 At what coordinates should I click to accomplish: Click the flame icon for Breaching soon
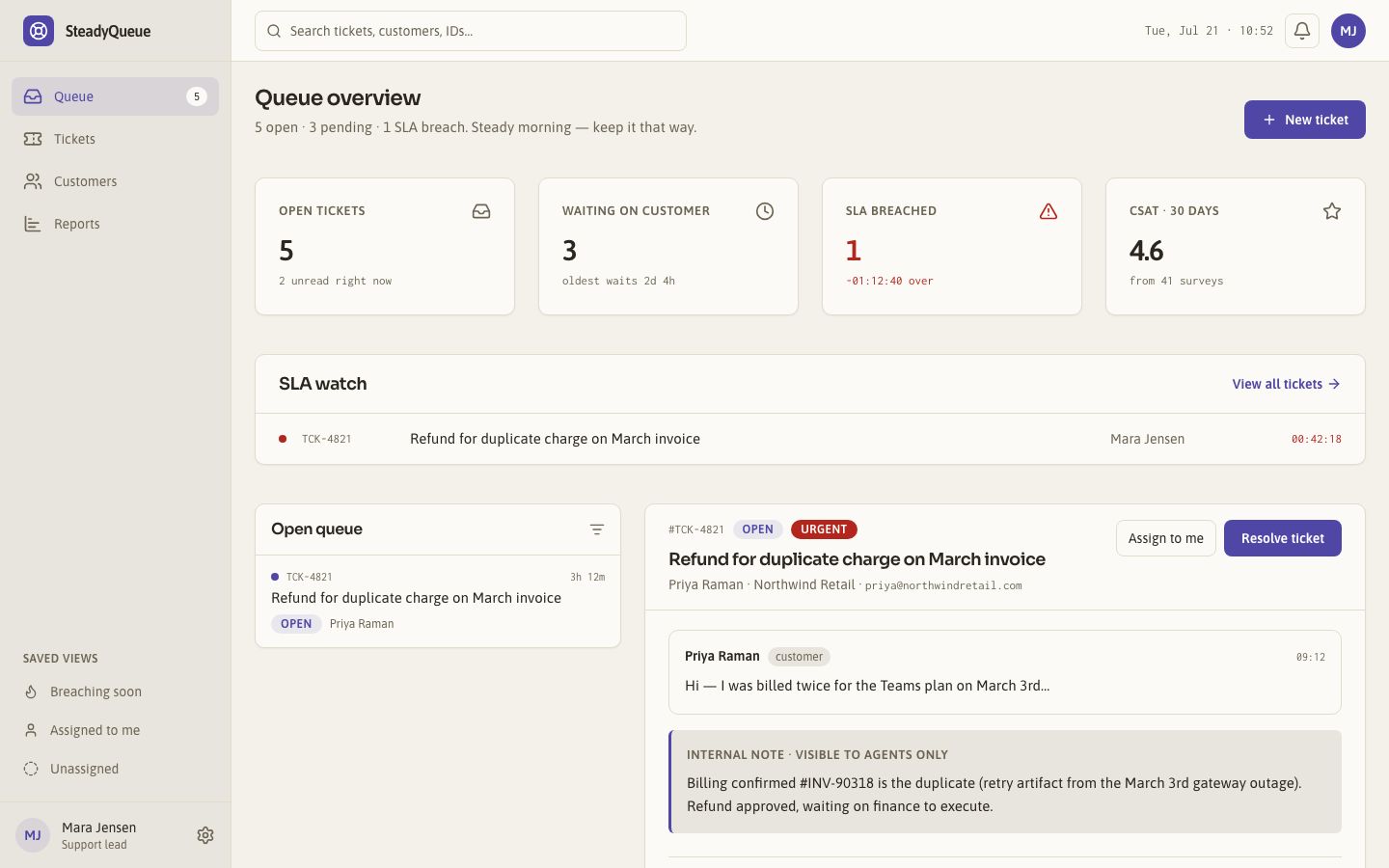[31, 692]
